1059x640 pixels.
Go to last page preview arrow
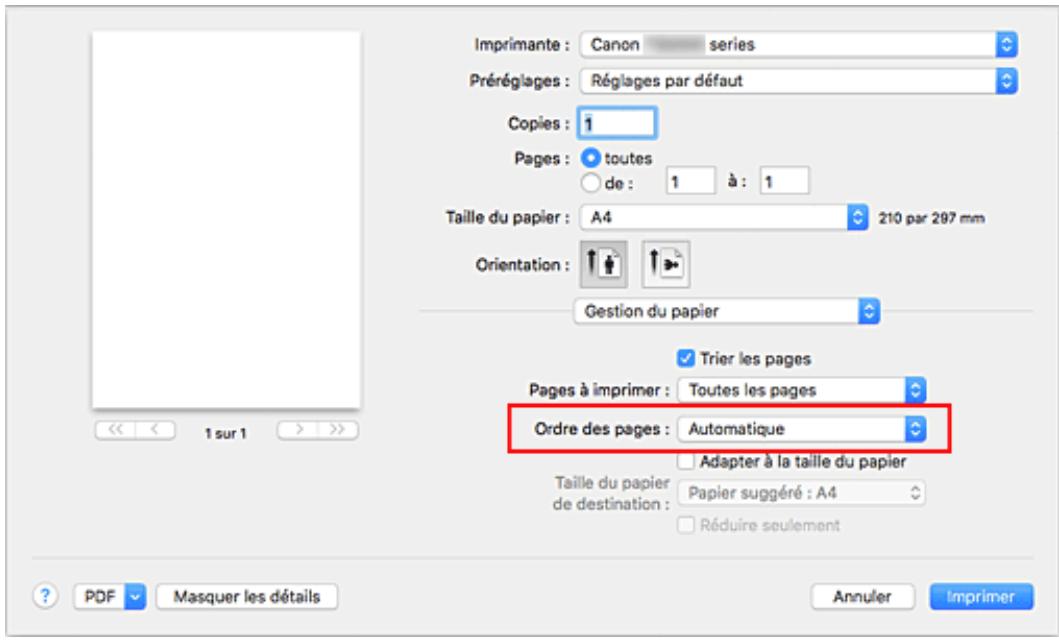(338, 430)
